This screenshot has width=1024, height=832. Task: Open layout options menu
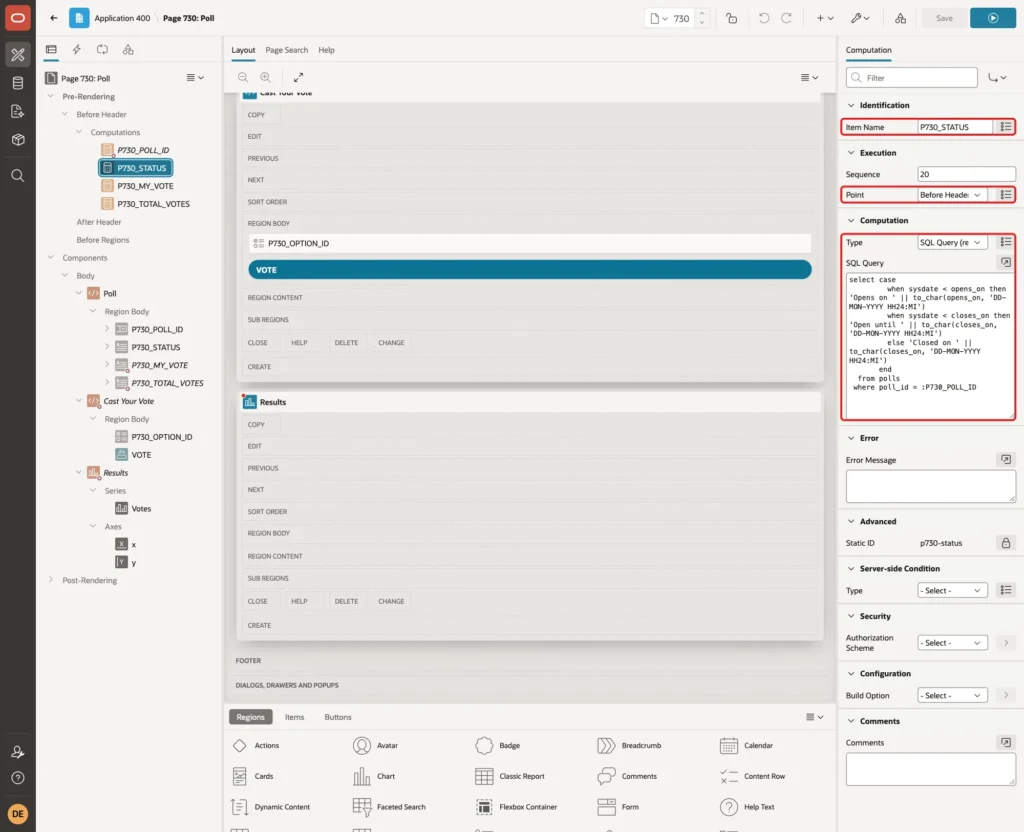click(x=809, y=77)
